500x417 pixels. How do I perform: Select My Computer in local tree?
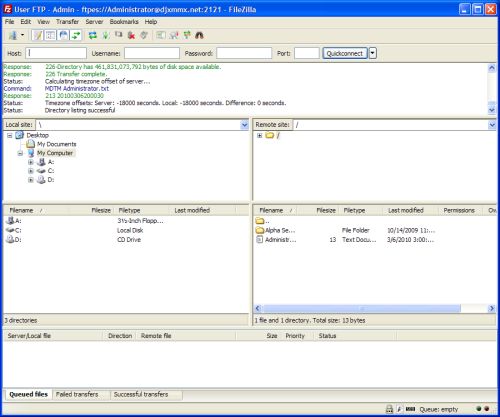point(55,153)
